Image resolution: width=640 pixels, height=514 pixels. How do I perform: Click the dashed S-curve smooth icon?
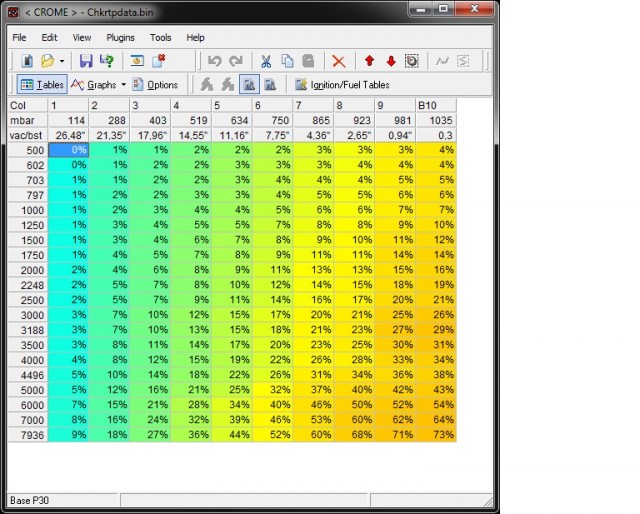(x=463, y=61)
